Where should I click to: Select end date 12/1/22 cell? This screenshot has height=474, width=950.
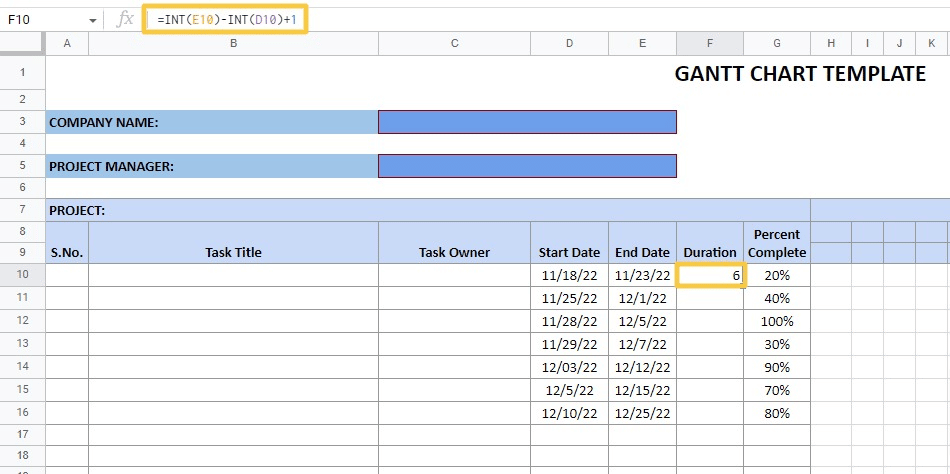(x=642, y=298)
